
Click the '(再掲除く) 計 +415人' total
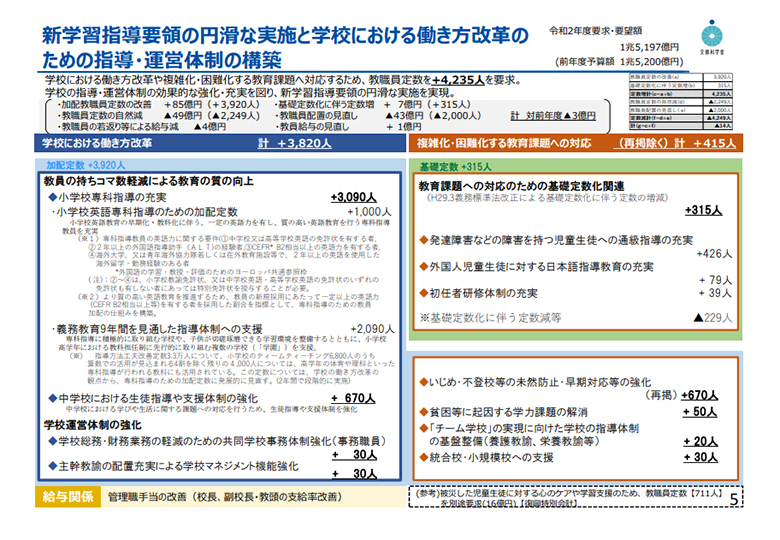pos(674,143)
